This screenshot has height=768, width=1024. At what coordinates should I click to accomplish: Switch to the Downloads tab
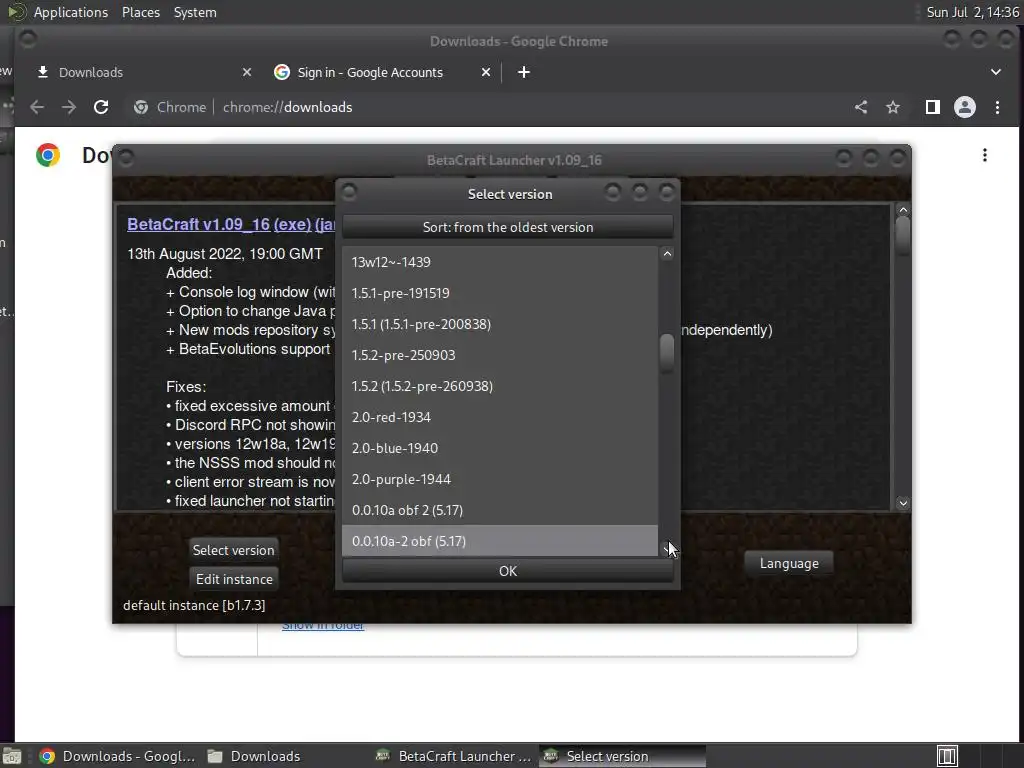(144, 72)
